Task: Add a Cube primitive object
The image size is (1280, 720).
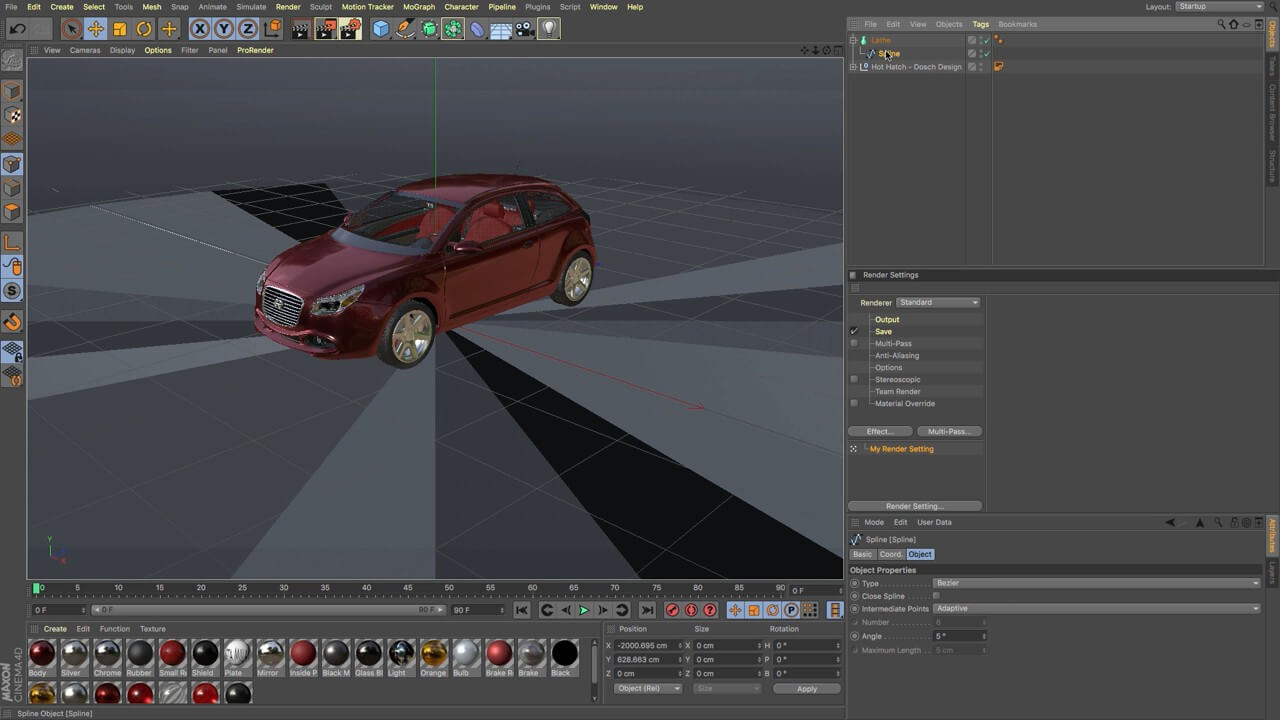Action: 381,29
